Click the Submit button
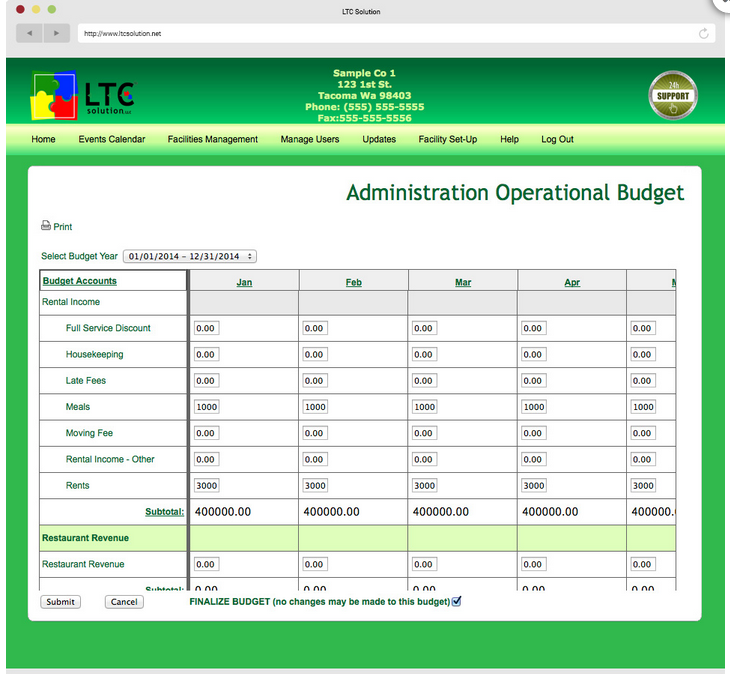 [x=61, y=602]
